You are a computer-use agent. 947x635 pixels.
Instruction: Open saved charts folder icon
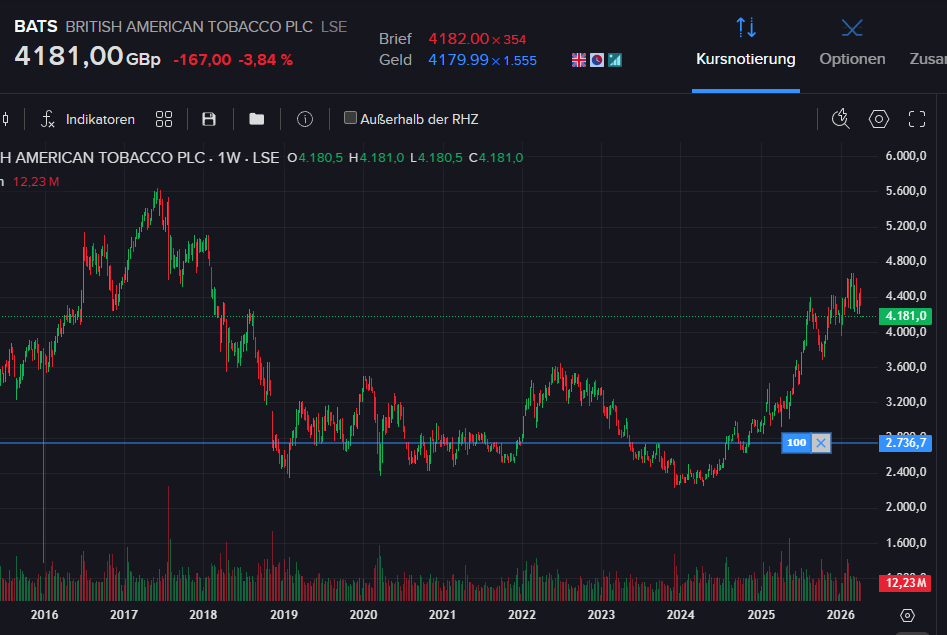click(x=257, y=120)
